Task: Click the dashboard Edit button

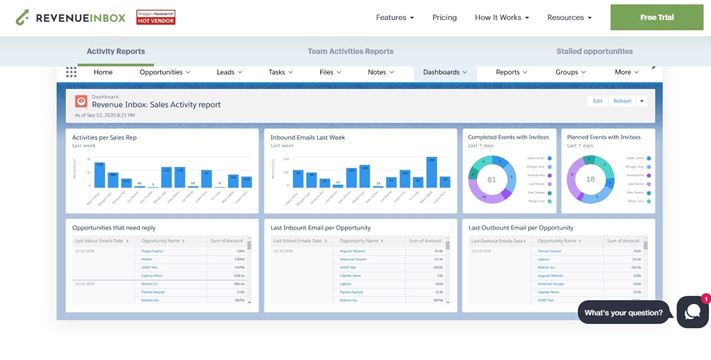Action: pos(598,102)
